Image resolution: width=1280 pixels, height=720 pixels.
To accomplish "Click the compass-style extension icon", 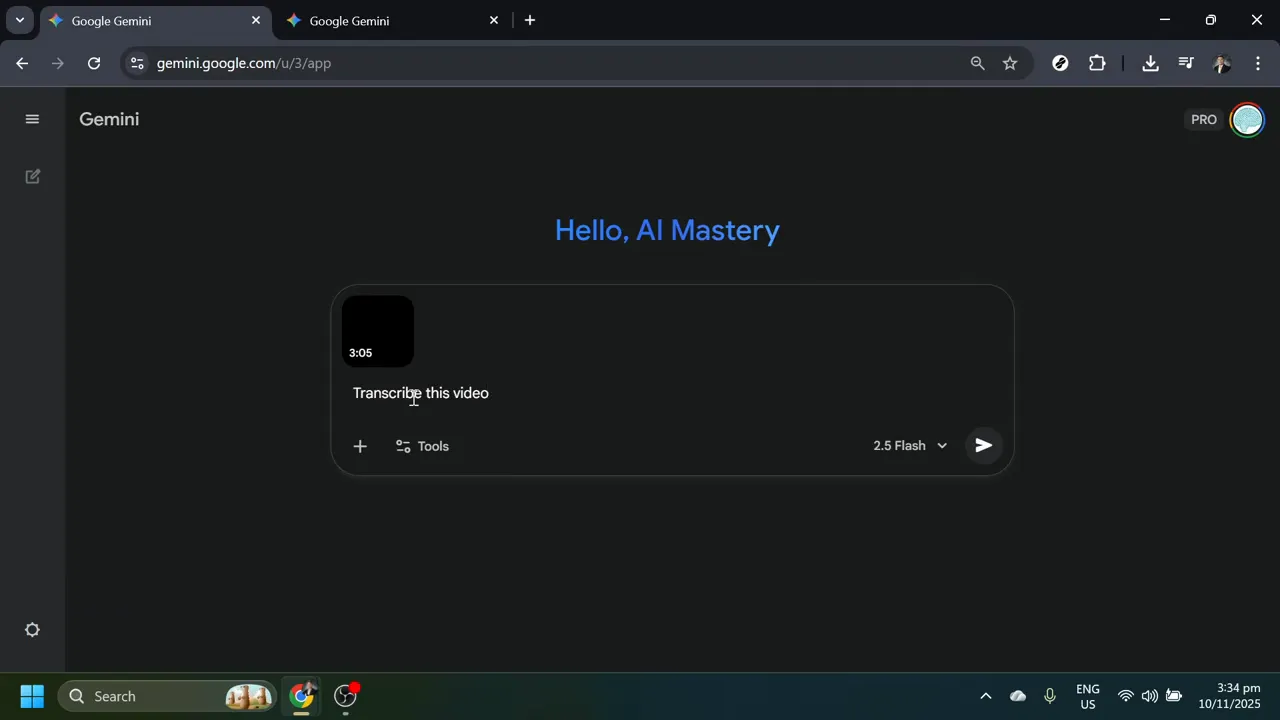I will point(1061,63).
